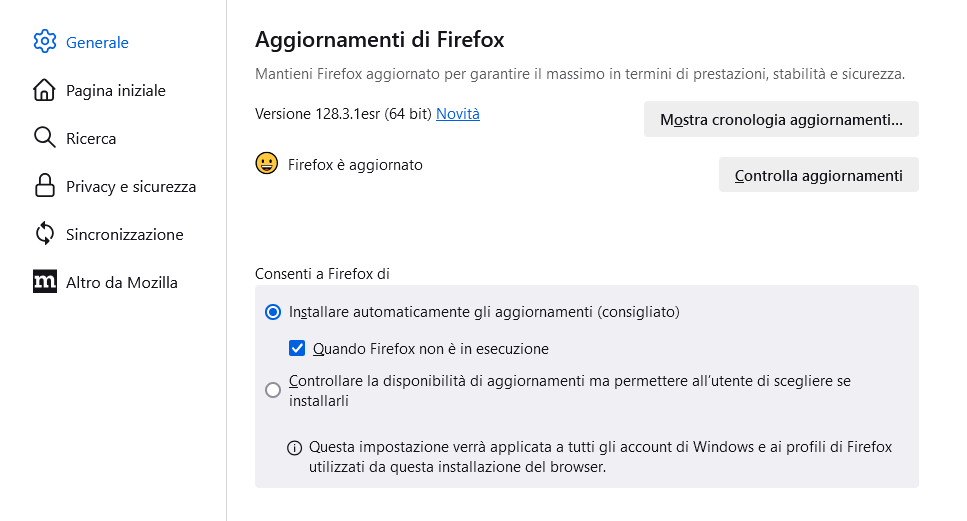Open the Ricerca settings category
Image resolution: width=967 pixels, height=521 pixels.
coord(91,138)
